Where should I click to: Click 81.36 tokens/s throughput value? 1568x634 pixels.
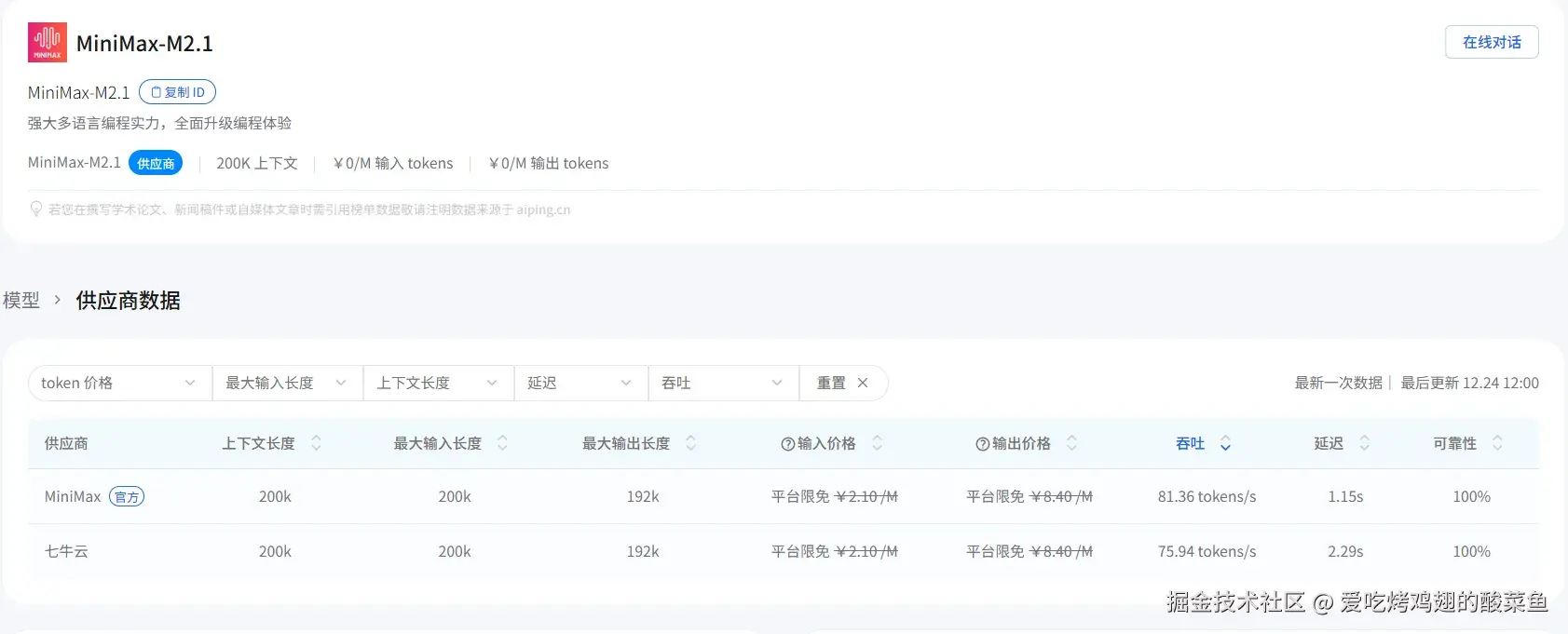click(1207, 496)
